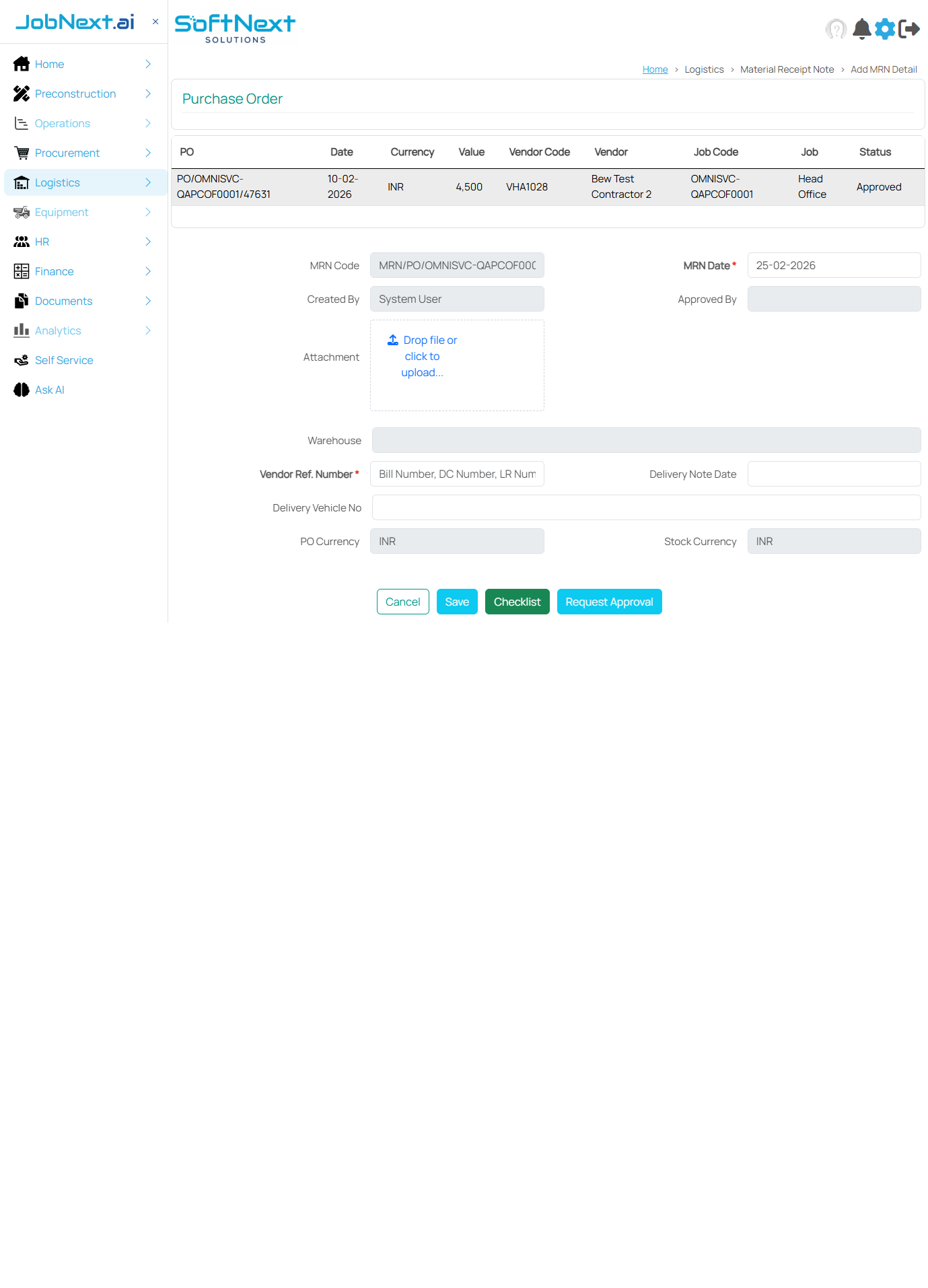Expand the Home menu chevron

pyautogui.click(x=148, y=64)
